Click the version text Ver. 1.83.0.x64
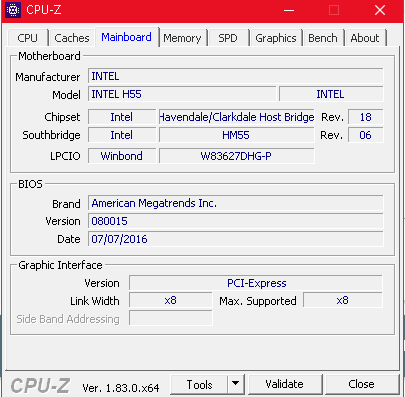The image size is (405, 397). tap(121, 388)
